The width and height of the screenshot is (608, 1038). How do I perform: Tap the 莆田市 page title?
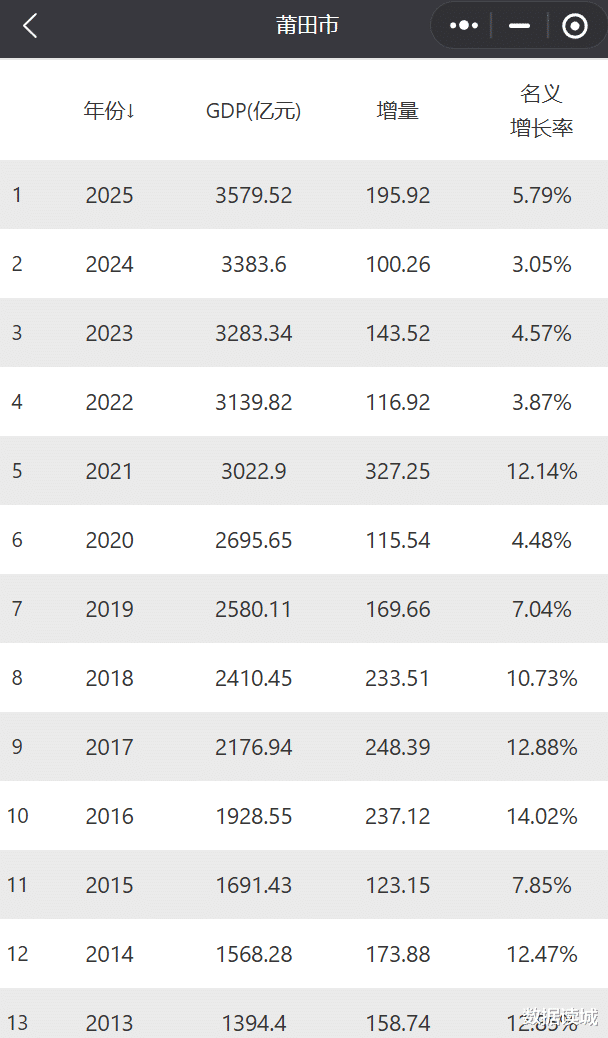[307, 26]
